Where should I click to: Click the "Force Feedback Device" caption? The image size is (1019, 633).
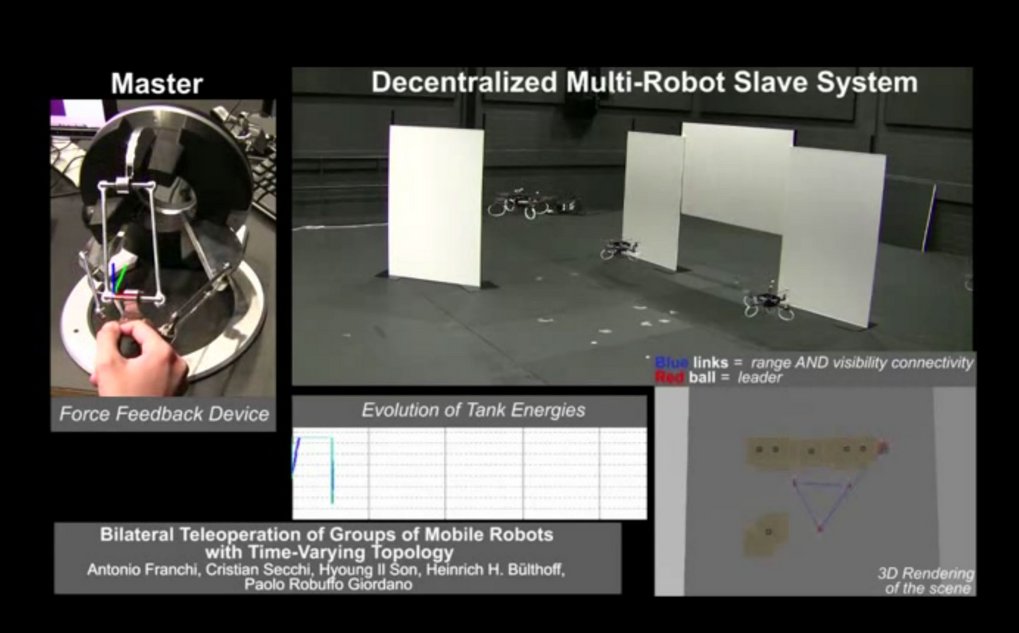(x=163, y=414)
